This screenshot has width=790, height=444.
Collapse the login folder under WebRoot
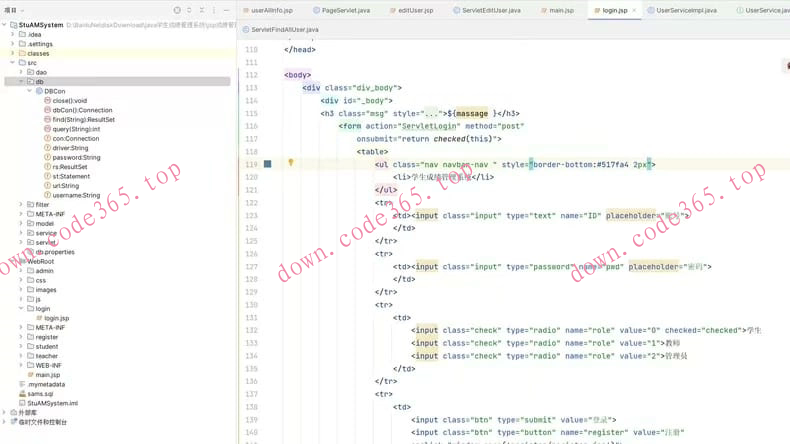pos(21,309)
